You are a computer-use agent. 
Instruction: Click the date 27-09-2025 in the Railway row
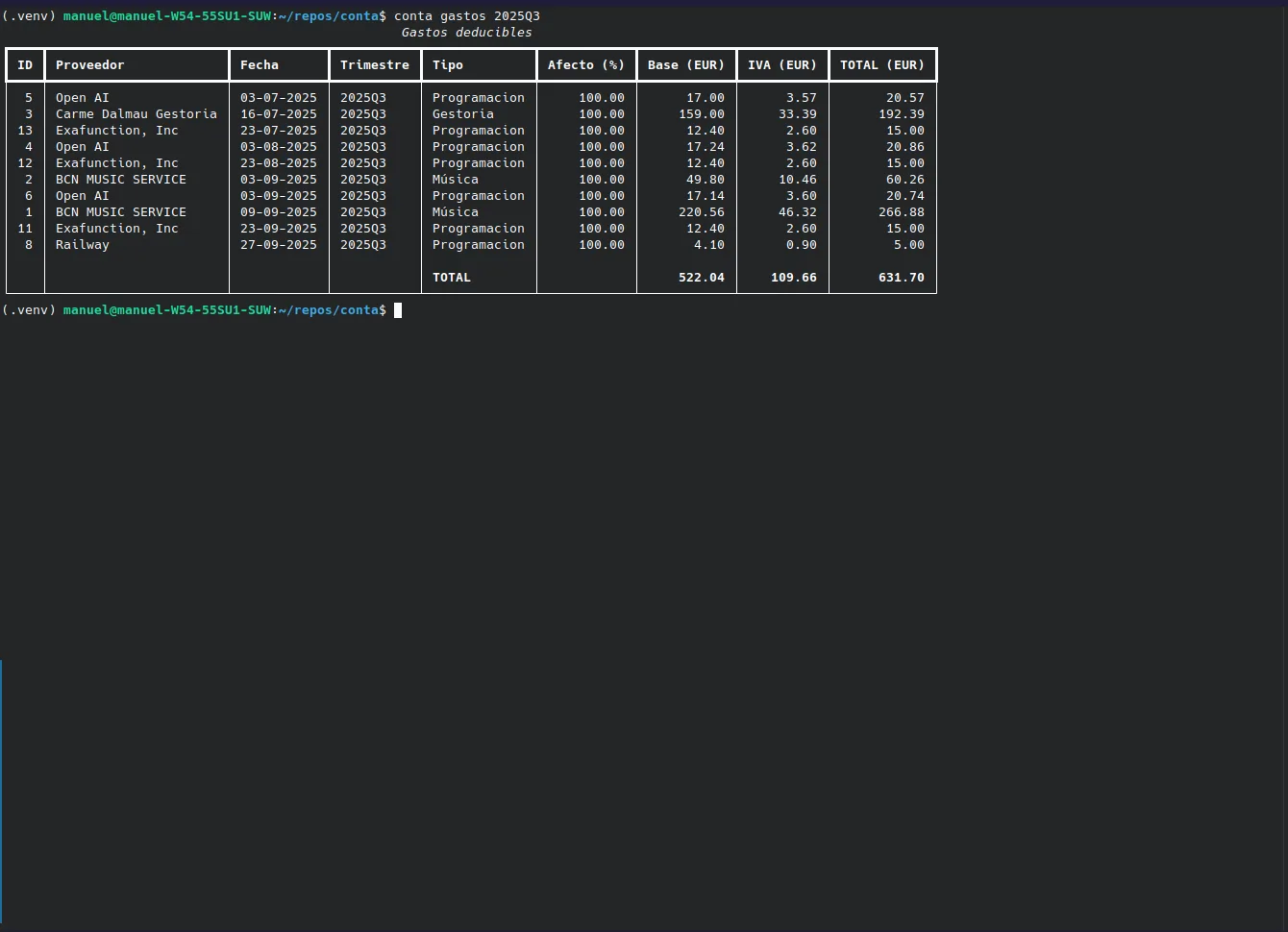(x=279, y=245)
